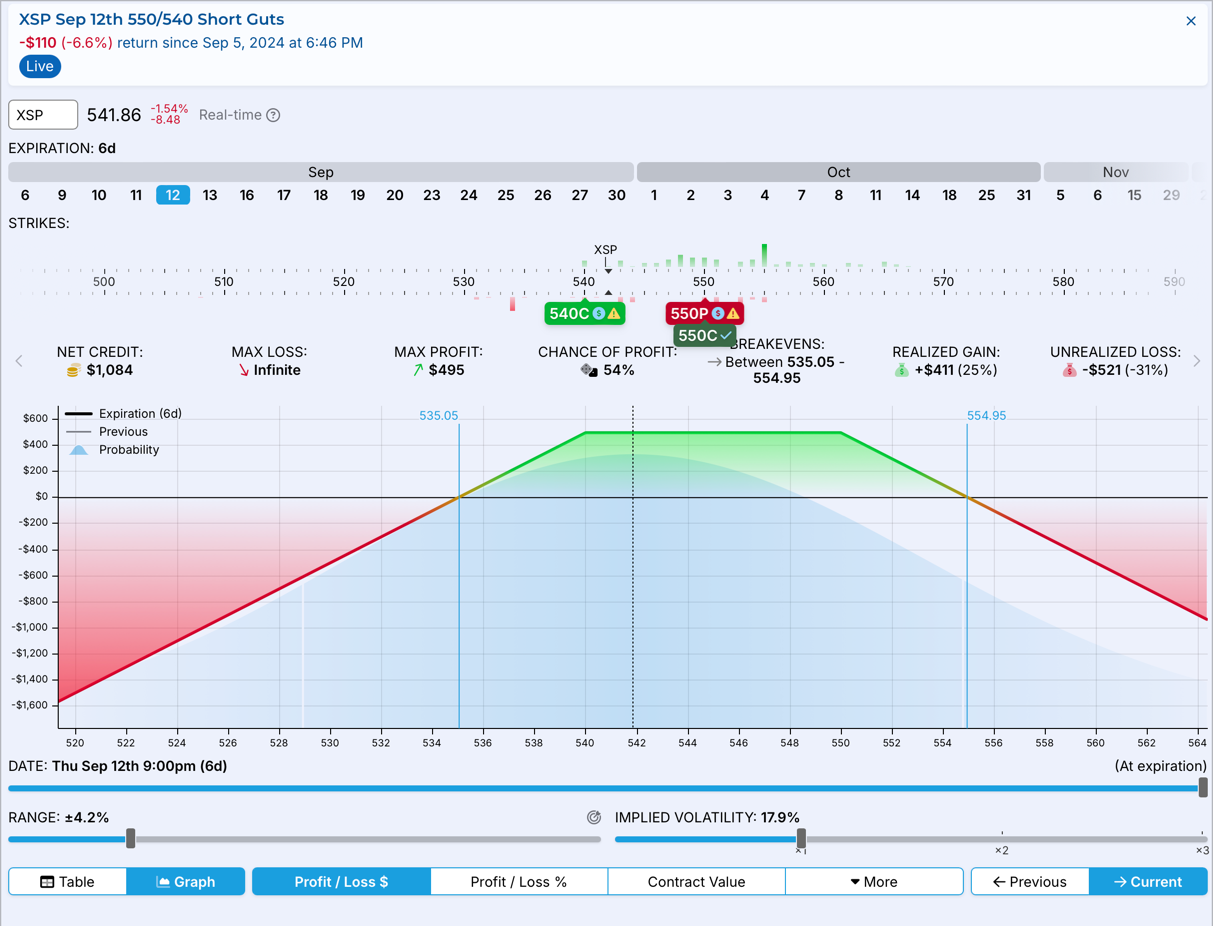This screenshot has width=1213, height=926.
Task: Show Profit / Loss % mode
Action: pyautogui.click(x=519, y=882)
